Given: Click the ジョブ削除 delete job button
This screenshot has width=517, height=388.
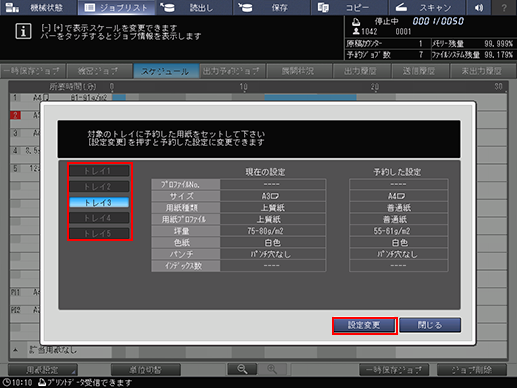Looking at the screenshot, I should pos(472,370).
